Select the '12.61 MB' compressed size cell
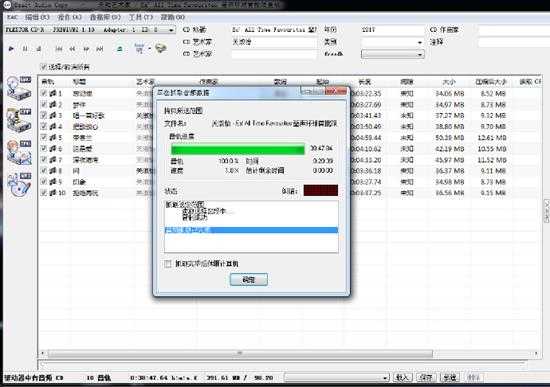 pos(492,138)
